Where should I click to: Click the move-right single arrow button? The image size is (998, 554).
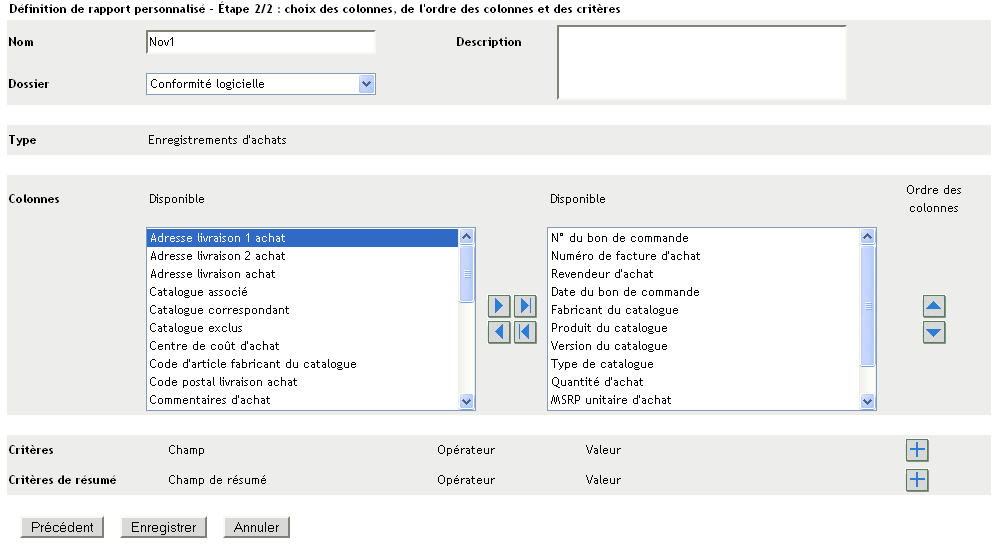pos(499,306)
